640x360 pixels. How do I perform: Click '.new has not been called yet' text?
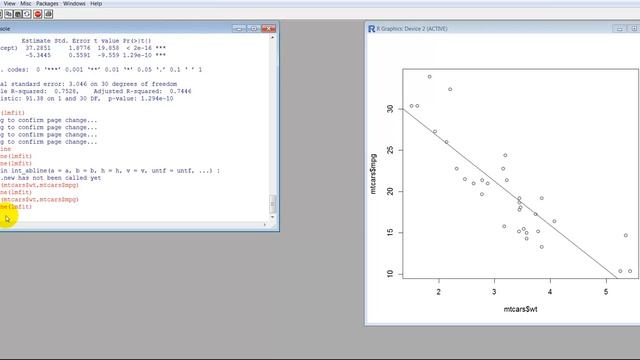coord(51,178)
